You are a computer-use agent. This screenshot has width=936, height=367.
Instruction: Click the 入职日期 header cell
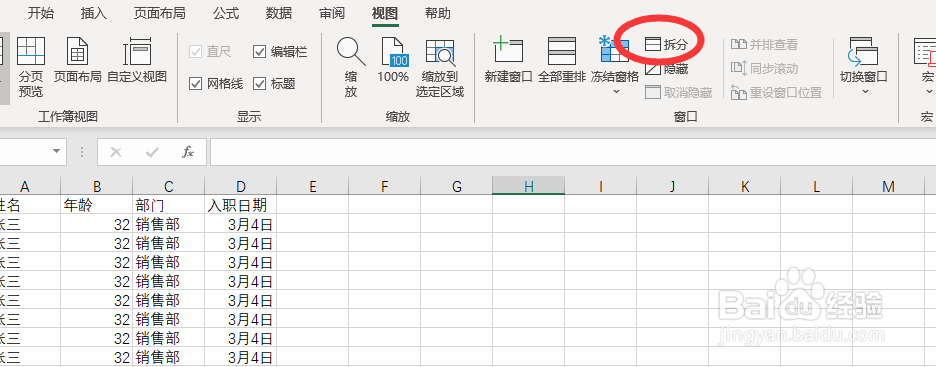click(241, 205)
